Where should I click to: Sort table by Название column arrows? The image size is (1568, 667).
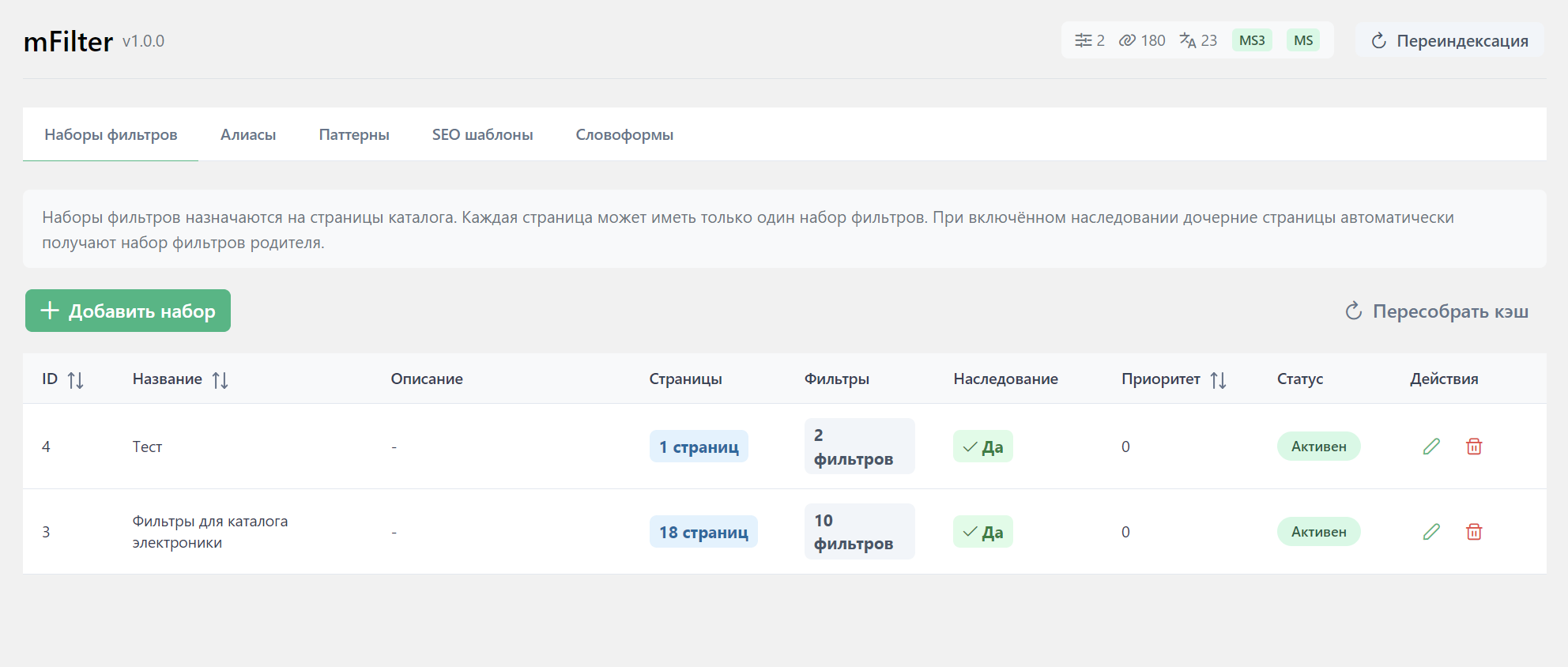pos(220,380)
